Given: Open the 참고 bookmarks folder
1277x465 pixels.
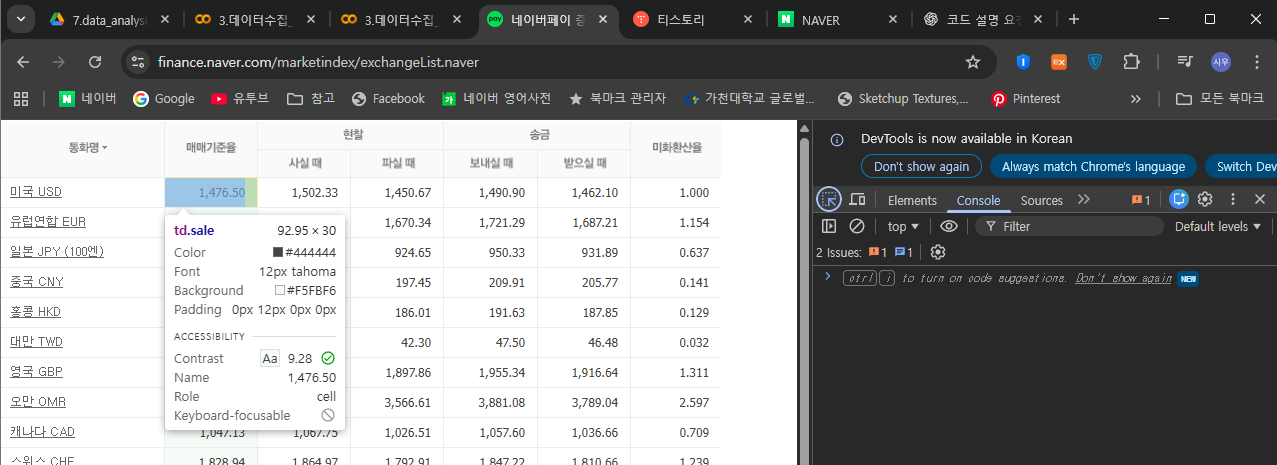Looking at the screenshot, I should pyautogui.click(x=311, y=98).
